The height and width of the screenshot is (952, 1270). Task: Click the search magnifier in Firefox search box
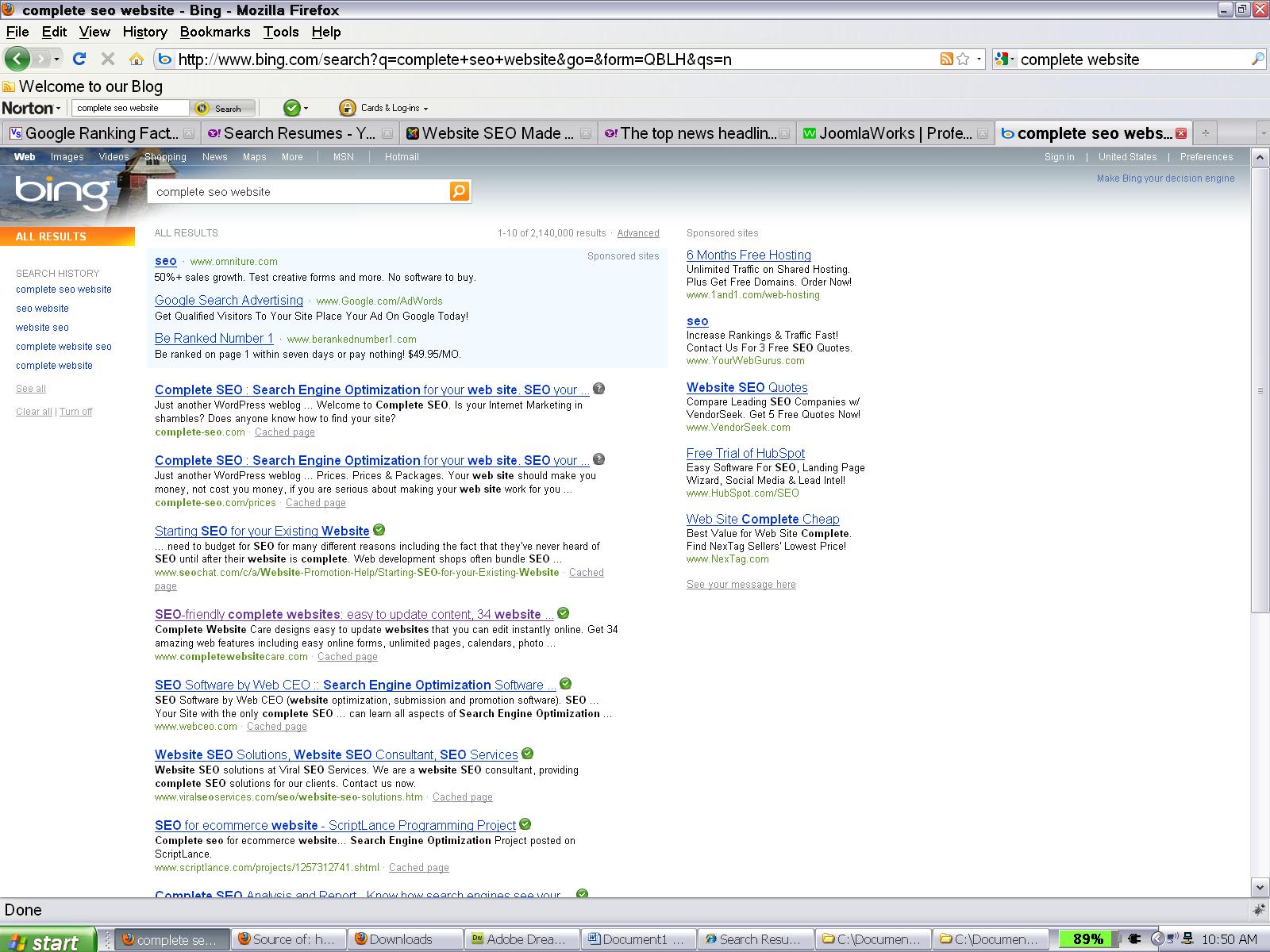coord(1257,59)
